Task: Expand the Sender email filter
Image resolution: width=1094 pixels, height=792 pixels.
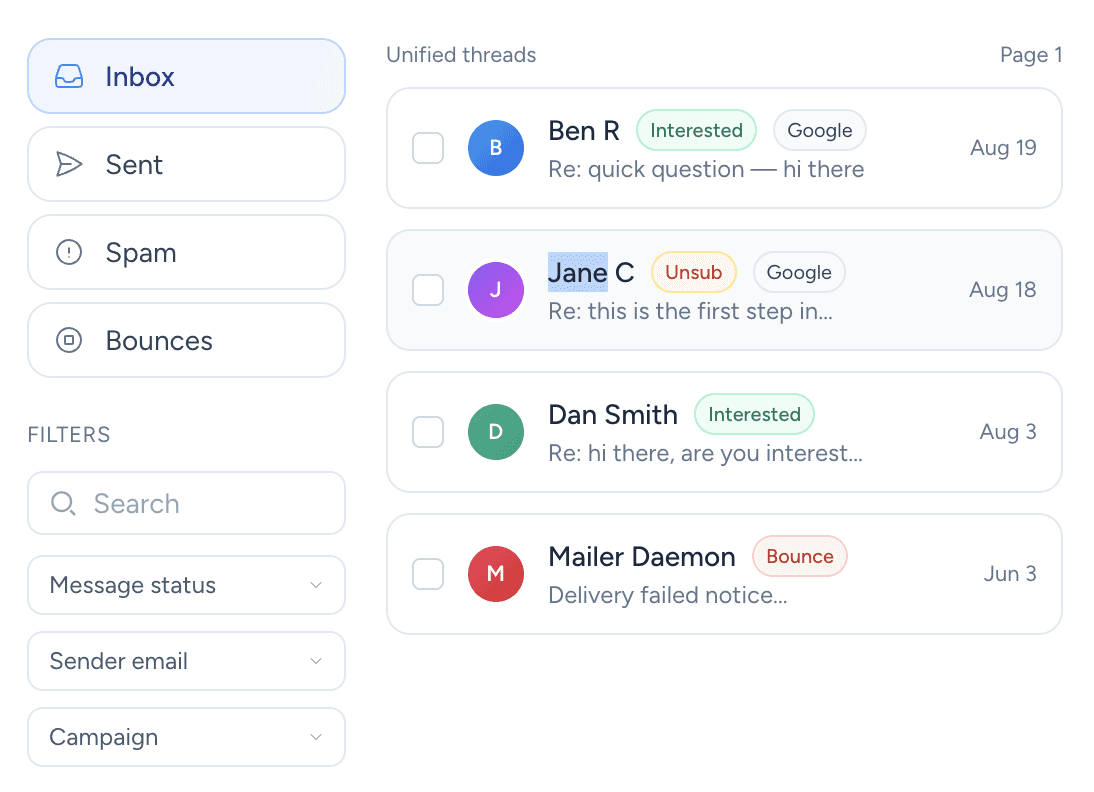Action: pyautogui.click(x=186, y=661)
